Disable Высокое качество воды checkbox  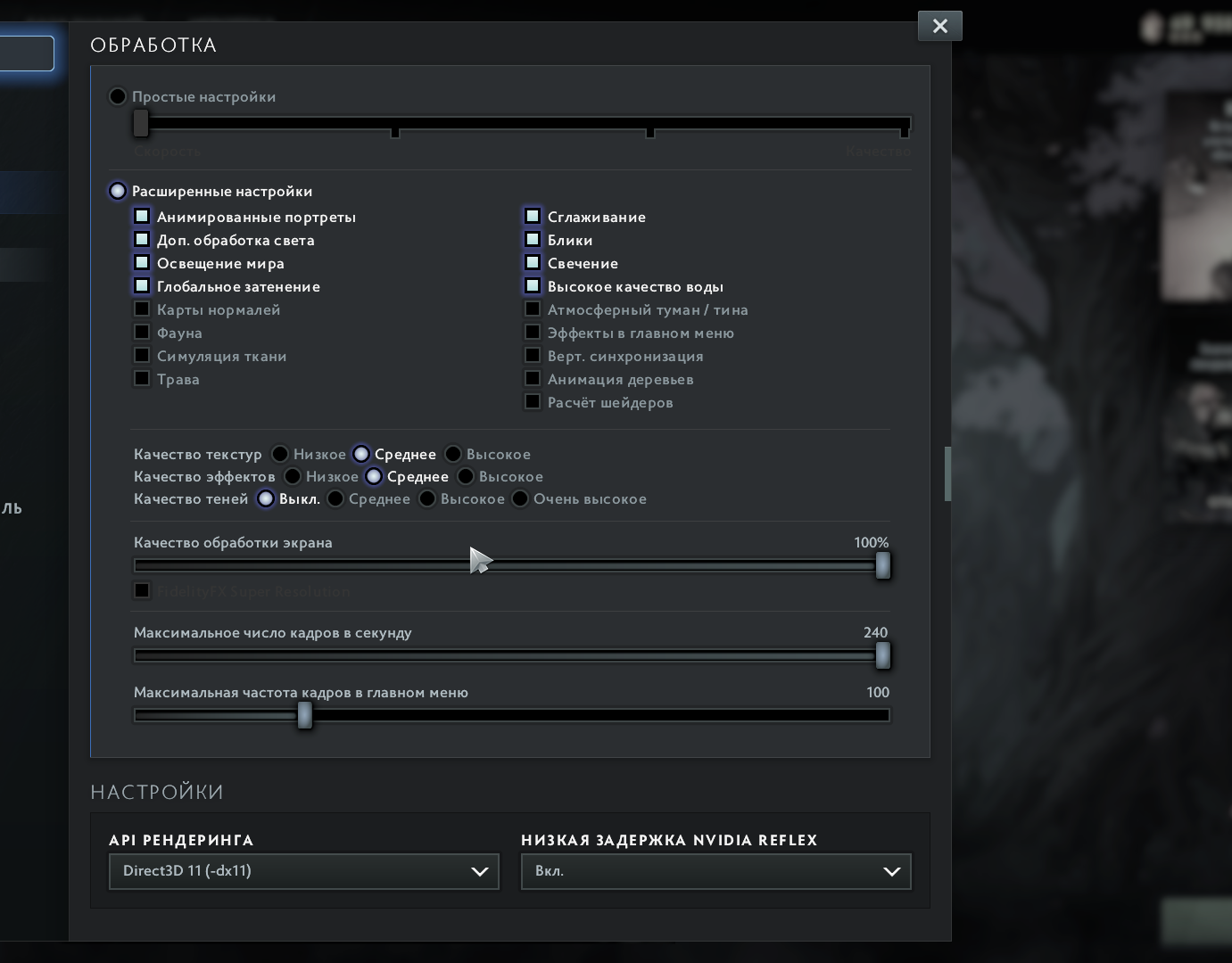pyautogui.click(x=533, y=285)
